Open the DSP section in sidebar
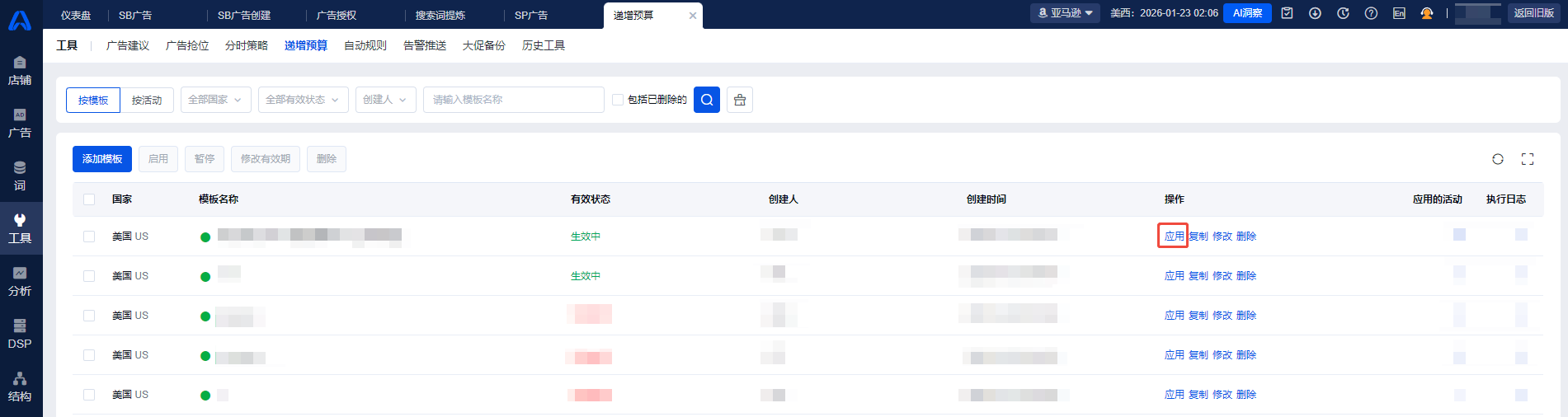Image resolution: width=1568 pixels, height=417 pixels. click(x=20, y=334)
